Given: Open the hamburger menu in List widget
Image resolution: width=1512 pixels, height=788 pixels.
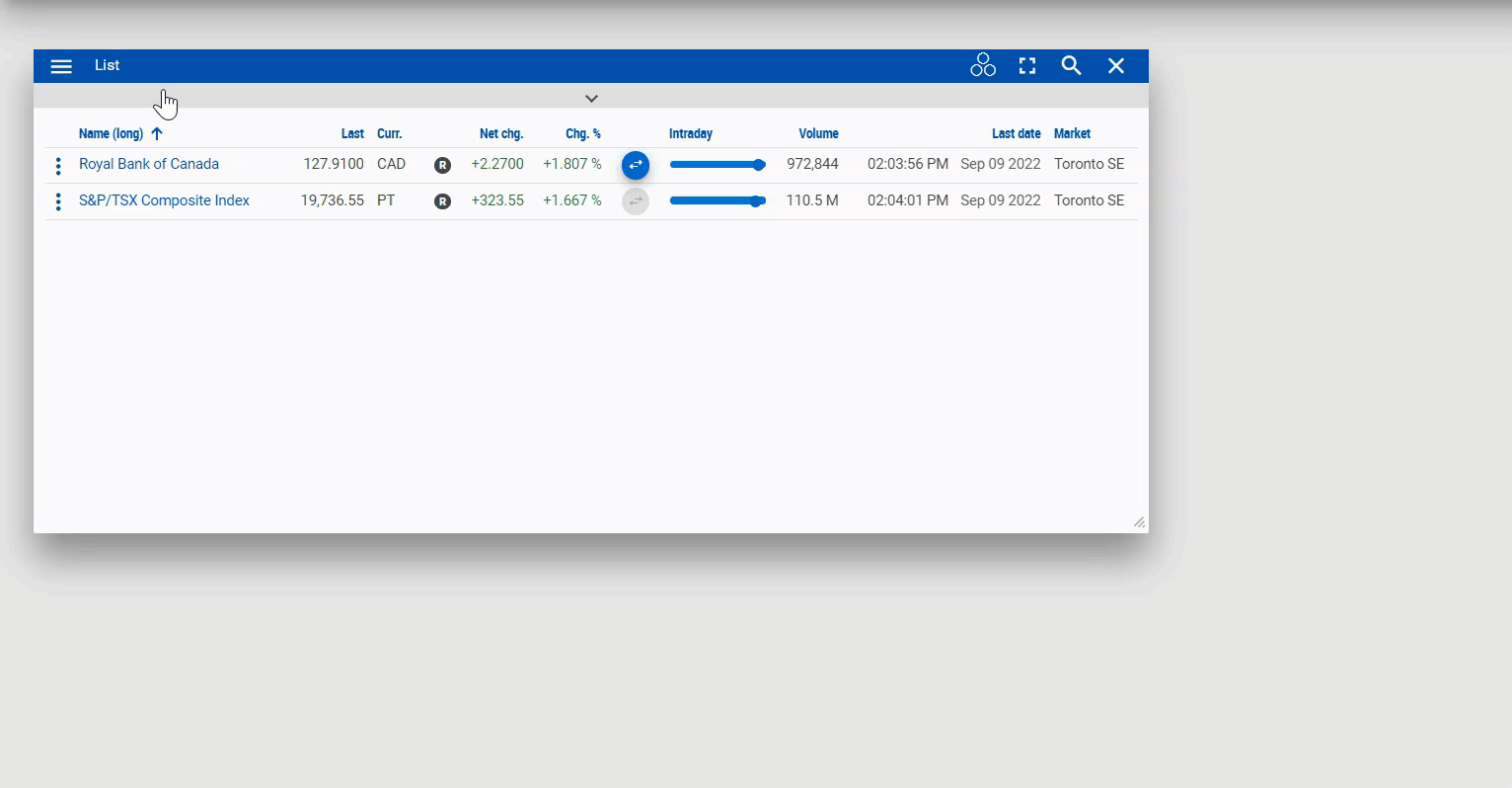Looking at the screenshot, I should (x=61, y=66).
